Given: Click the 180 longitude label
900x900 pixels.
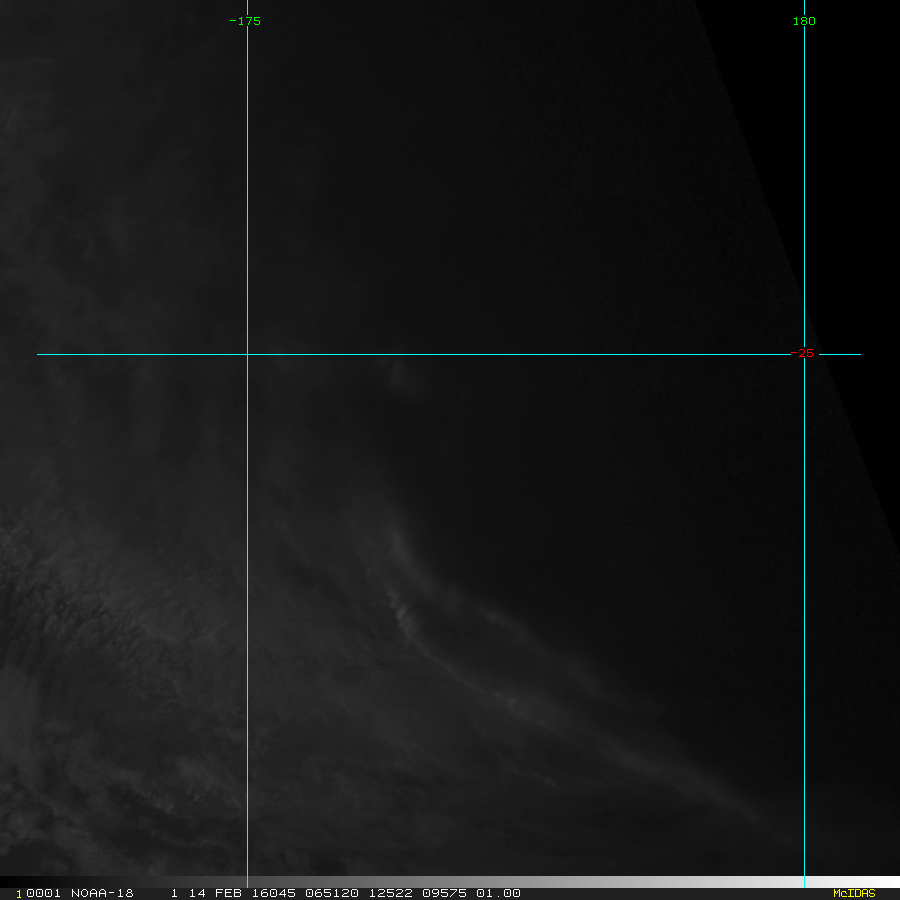Looking at the screenshot, I should click(x=804, y=21).
